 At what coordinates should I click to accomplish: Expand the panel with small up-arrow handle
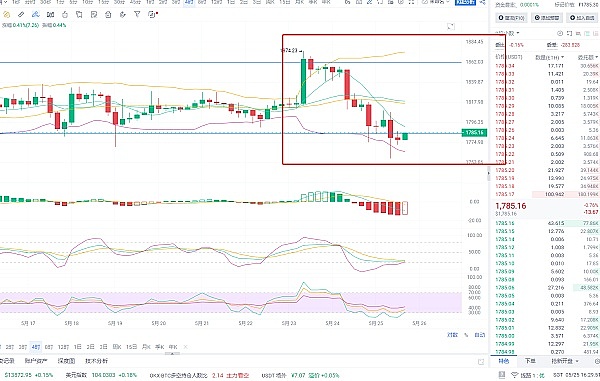click(172, 353)
